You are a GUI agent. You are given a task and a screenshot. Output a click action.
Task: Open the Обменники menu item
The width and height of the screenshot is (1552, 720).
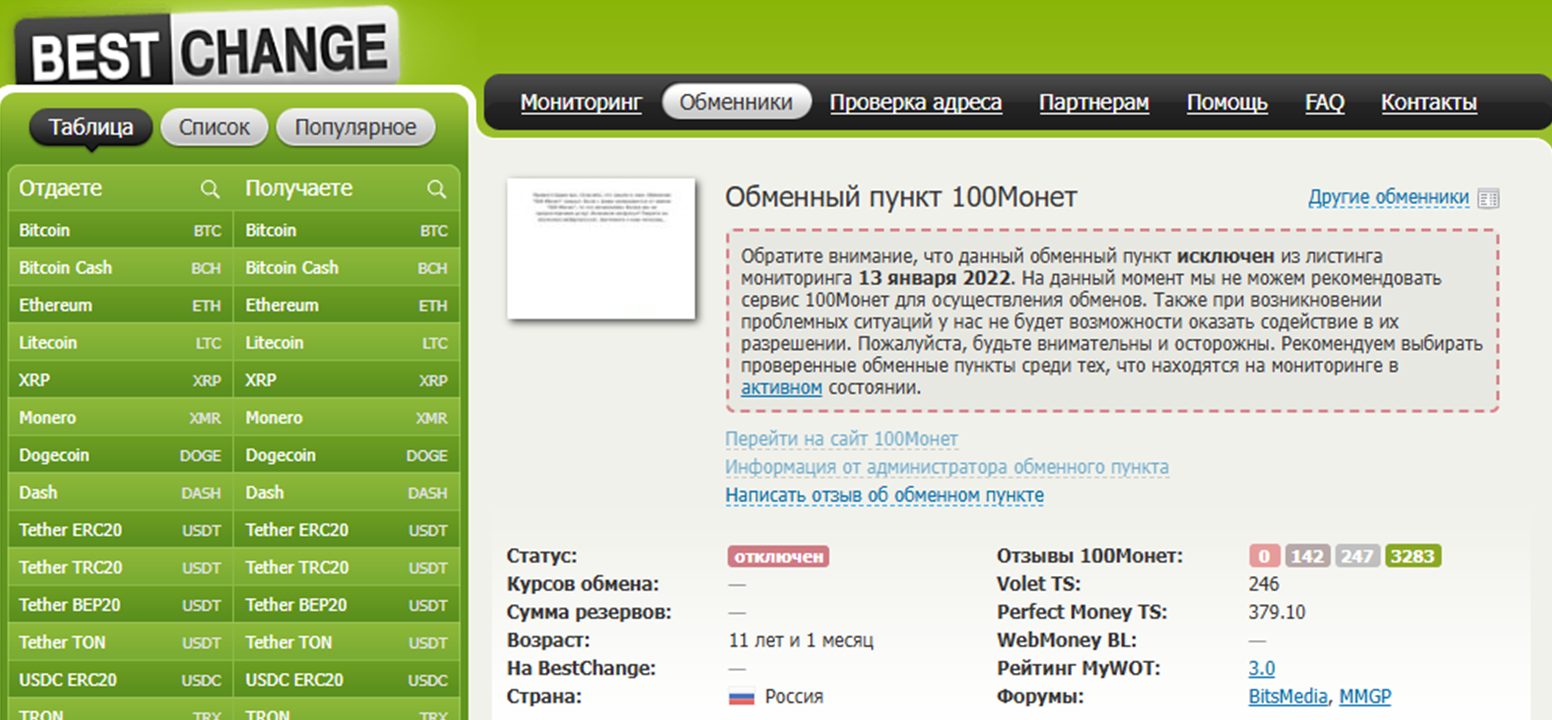[736, 102]
